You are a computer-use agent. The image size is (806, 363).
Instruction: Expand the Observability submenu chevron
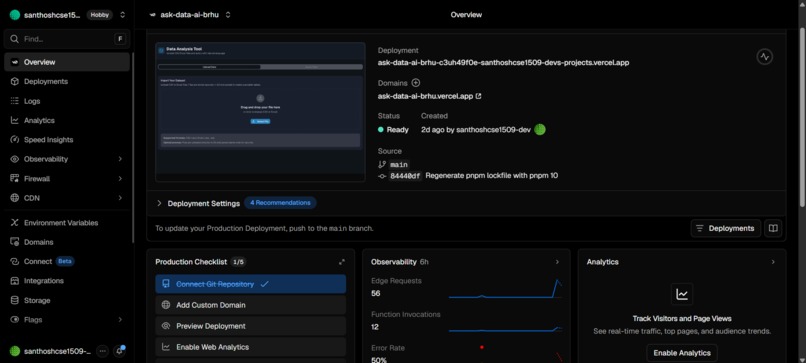coord(120,159)
